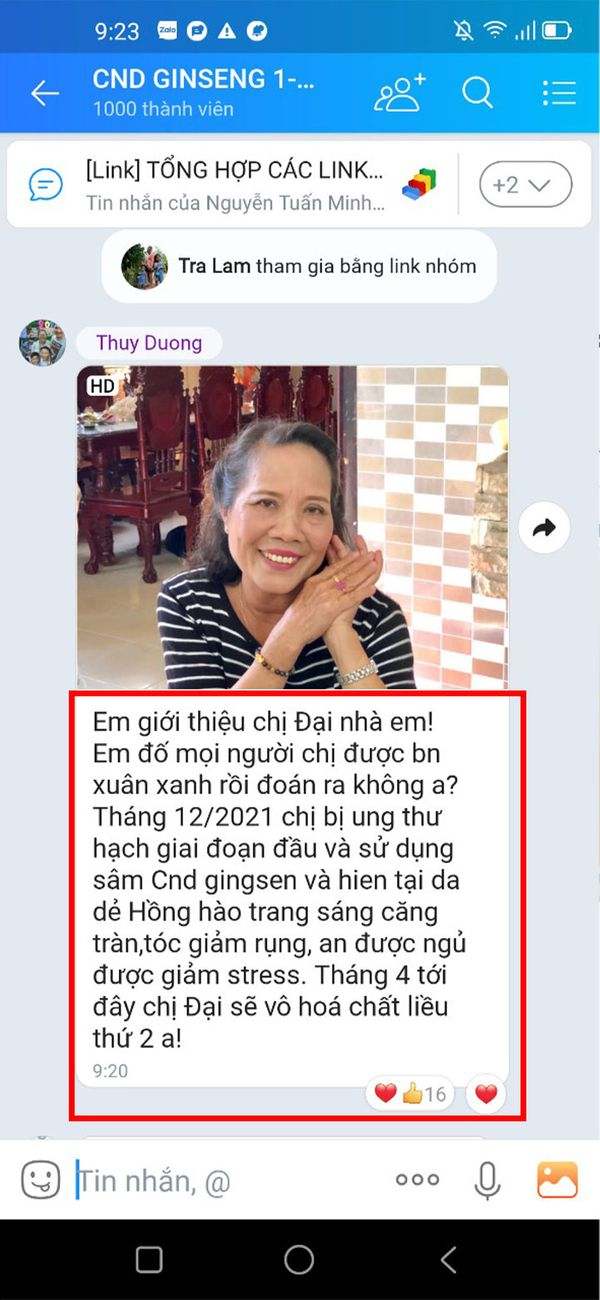Open Thuy Duong's profile avatar
The image size is (600, 1300).
tap(42, 343)
